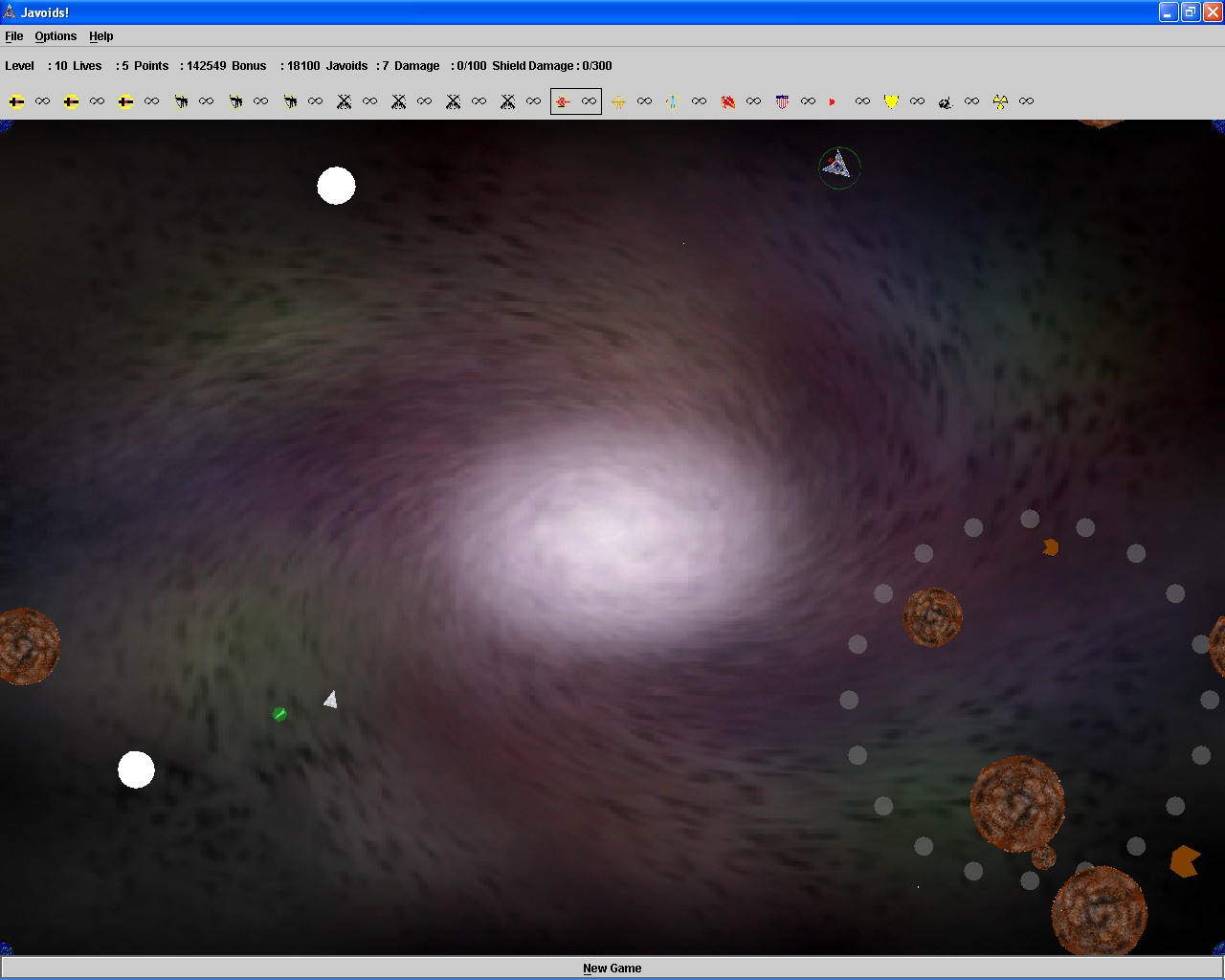Select the highlighted red spaceship weapon icon
The image size is (1225, 980).
pos(564,101)
